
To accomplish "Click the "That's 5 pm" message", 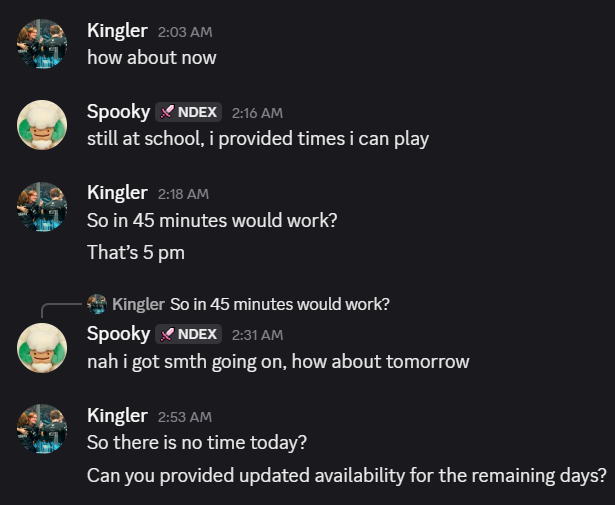I will pyautogui.click(x=136, y=252).
